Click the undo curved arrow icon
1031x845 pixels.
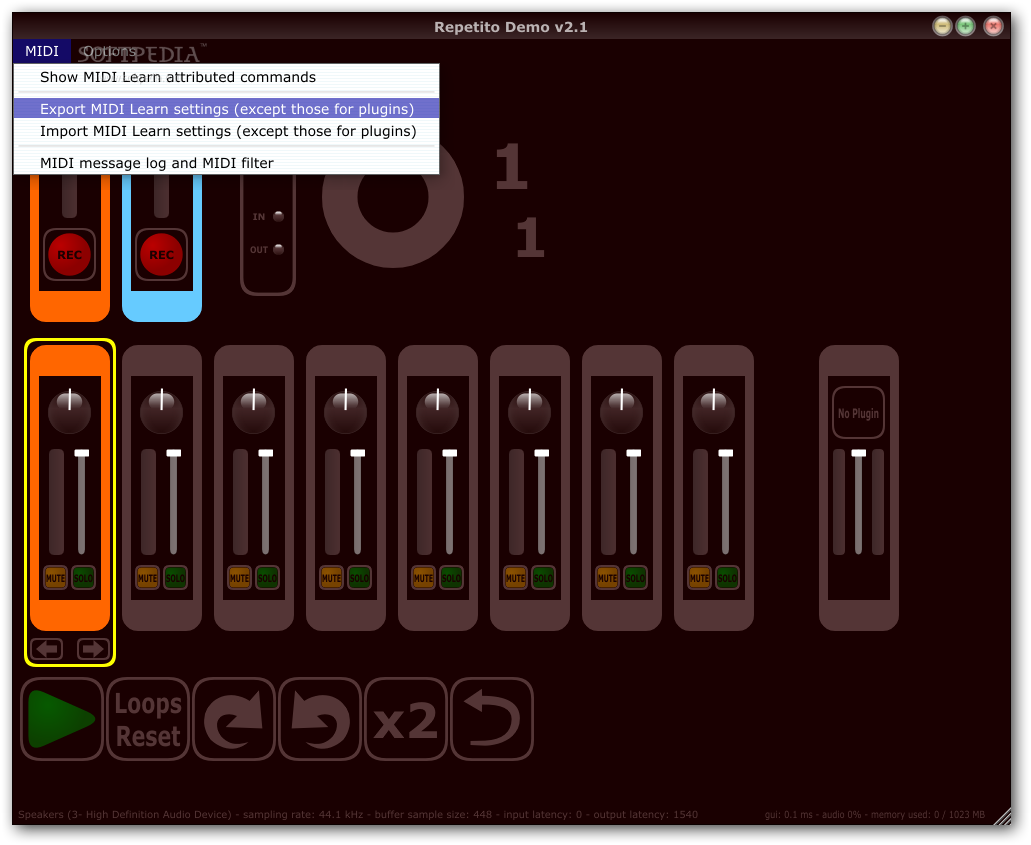pyautogui.click(x=320, y=719)
